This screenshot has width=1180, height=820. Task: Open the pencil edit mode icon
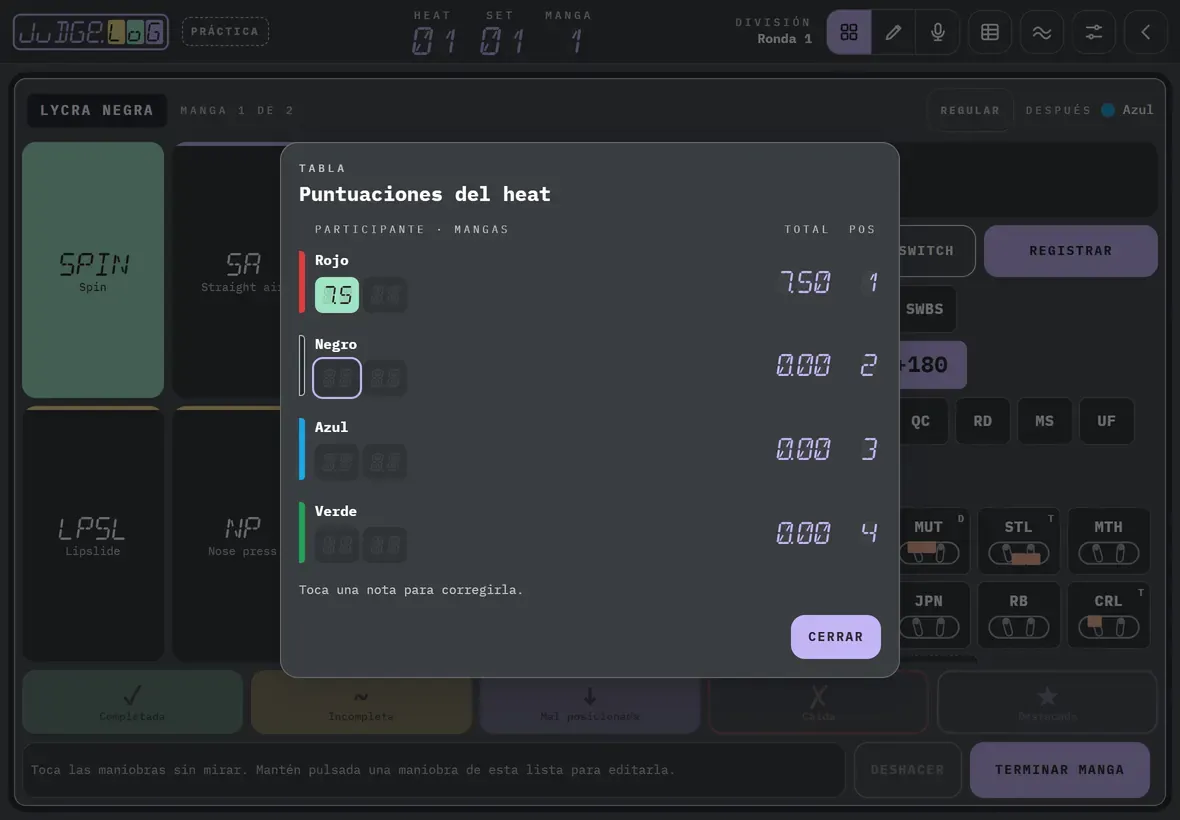click(x=893, y=32)
